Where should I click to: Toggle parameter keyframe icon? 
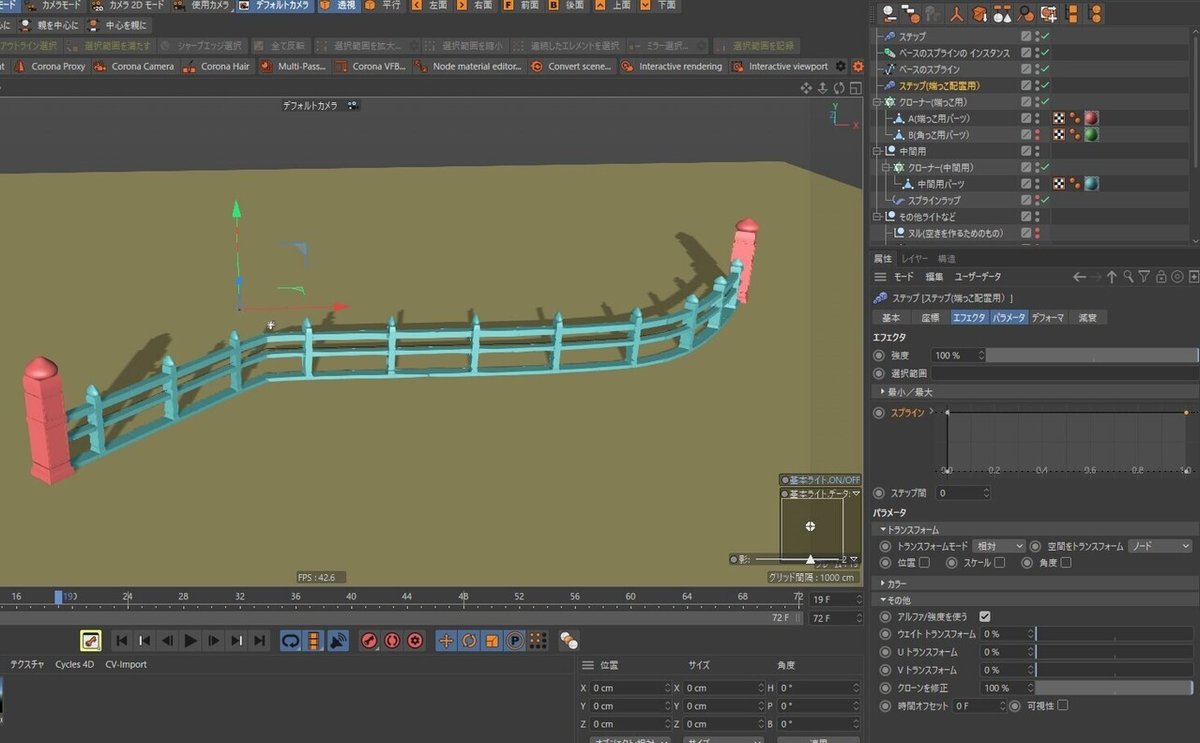click(x=515, y=640)
